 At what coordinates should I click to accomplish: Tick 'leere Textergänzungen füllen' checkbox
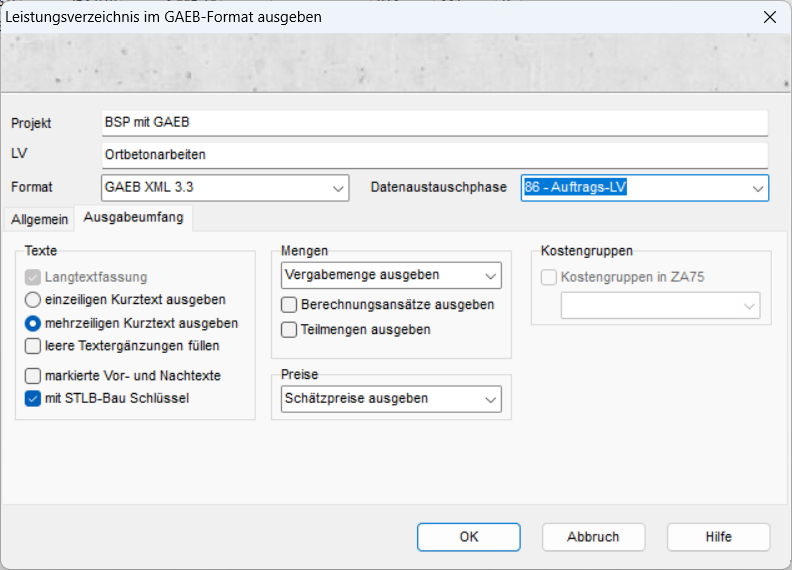click(34, 346)
